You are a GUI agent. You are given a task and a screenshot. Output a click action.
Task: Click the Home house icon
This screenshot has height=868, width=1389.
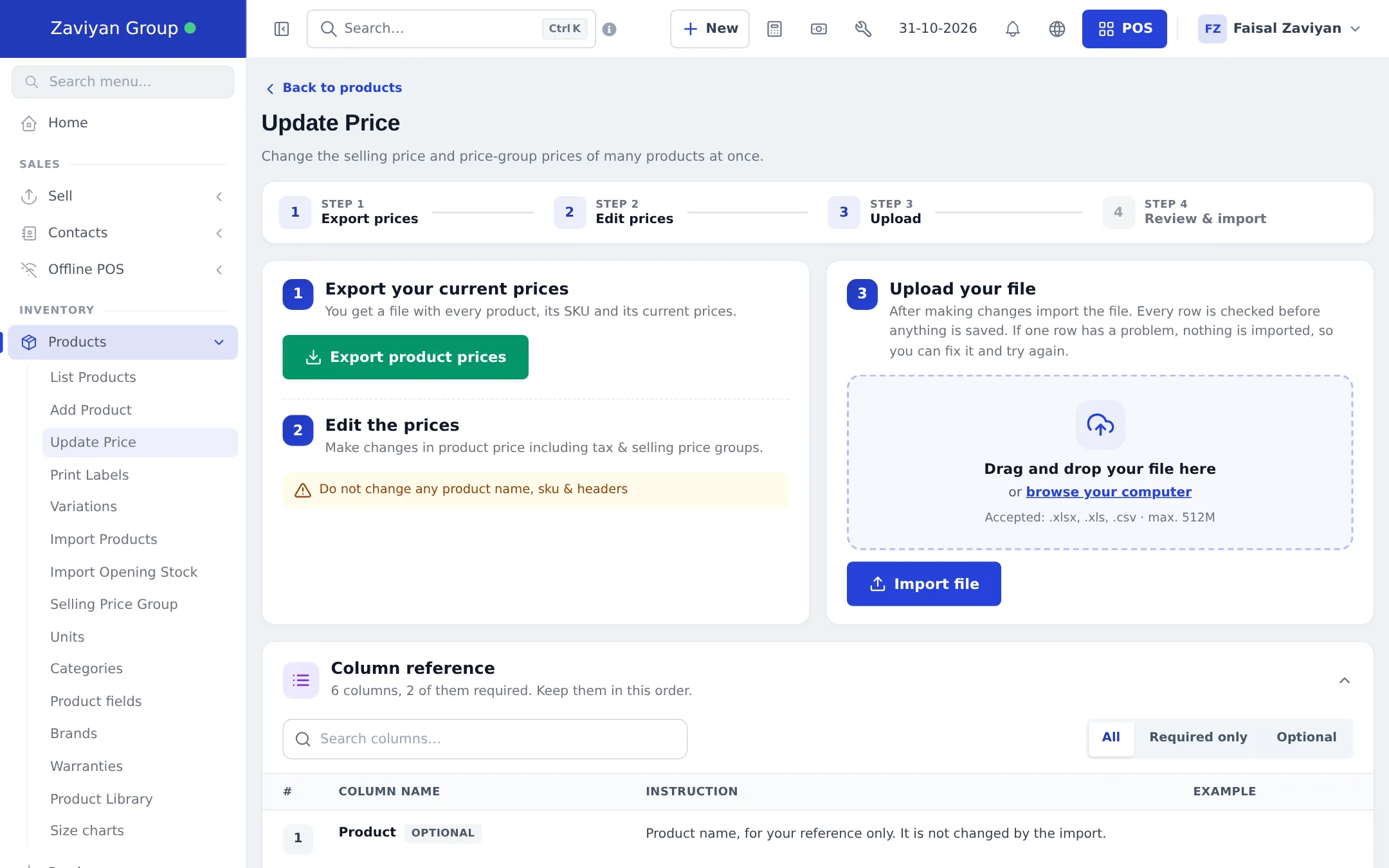coord(29,123)
